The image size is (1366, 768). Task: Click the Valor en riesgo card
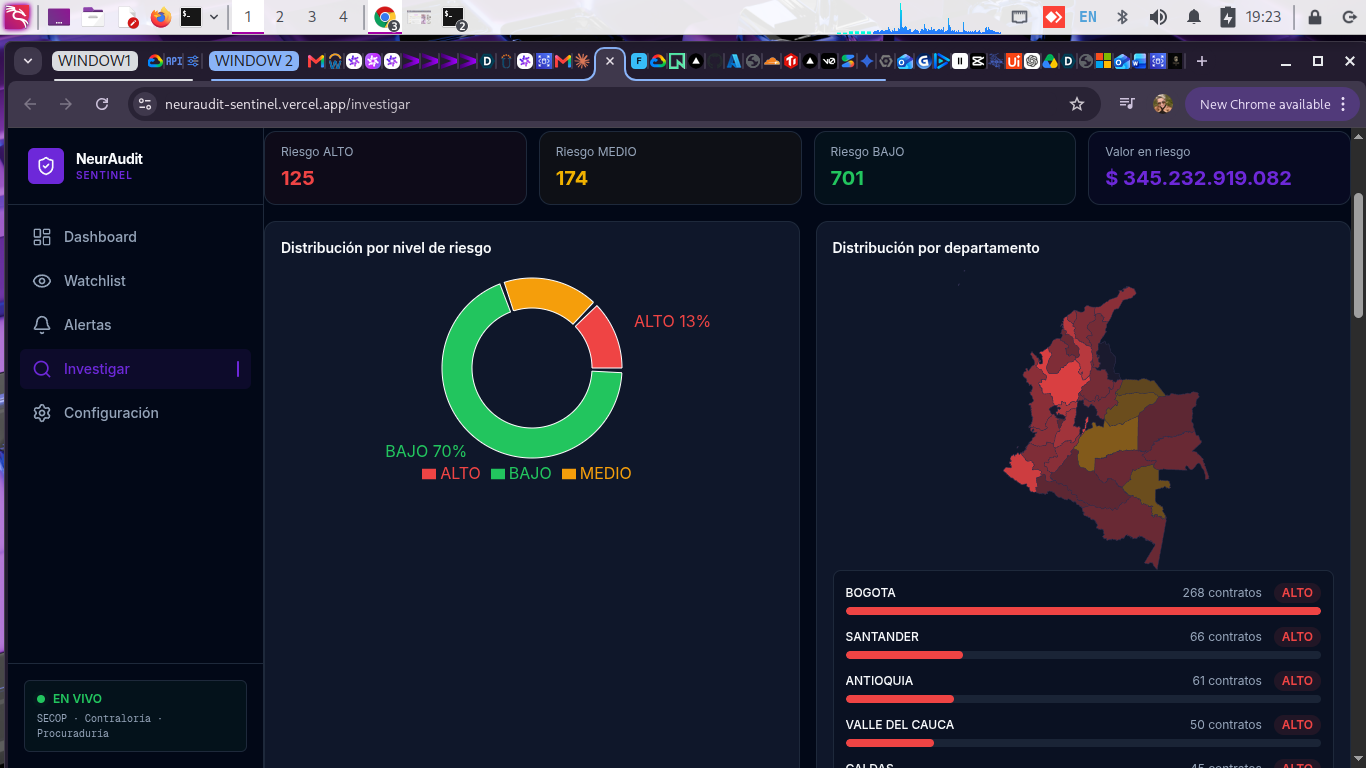pyautogui.click(x=1219, y=168)
